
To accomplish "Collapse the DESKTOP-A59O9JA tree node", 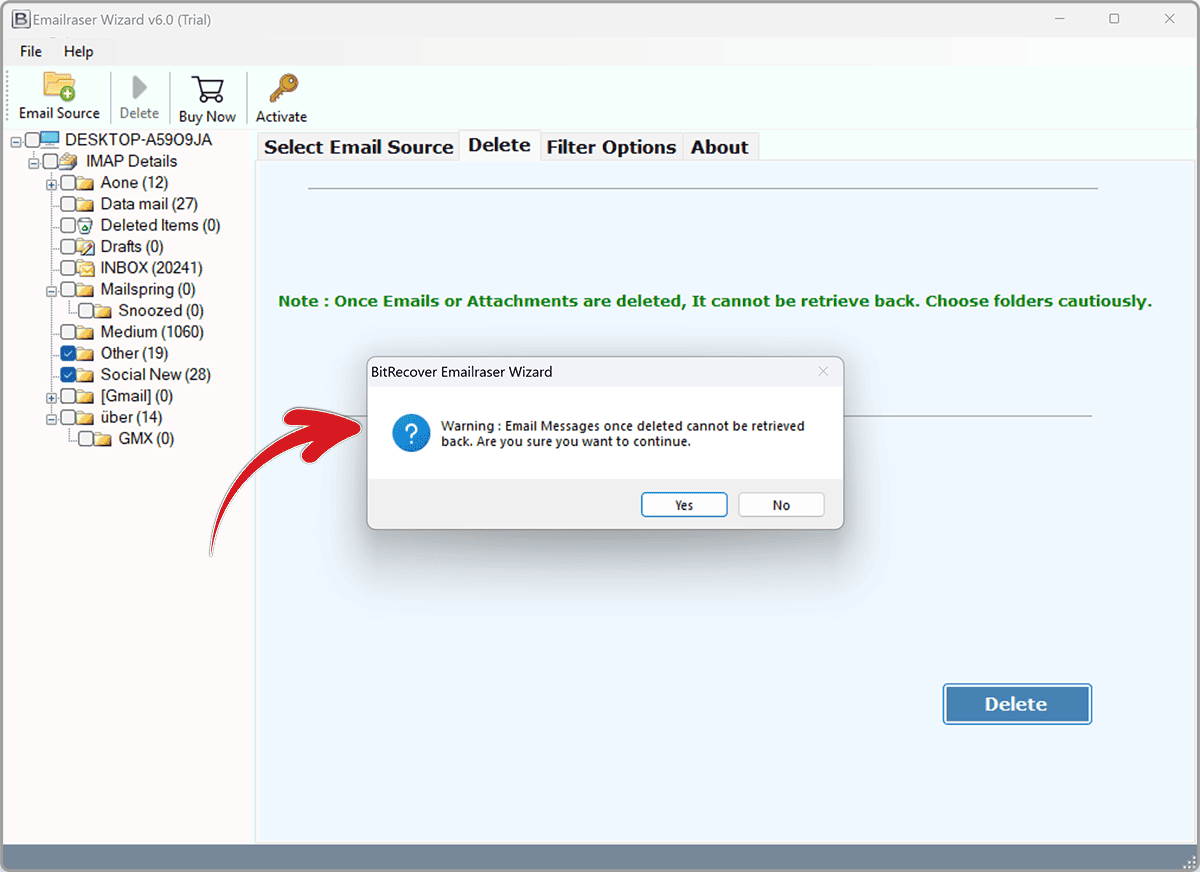I will [x=16, y=141].
